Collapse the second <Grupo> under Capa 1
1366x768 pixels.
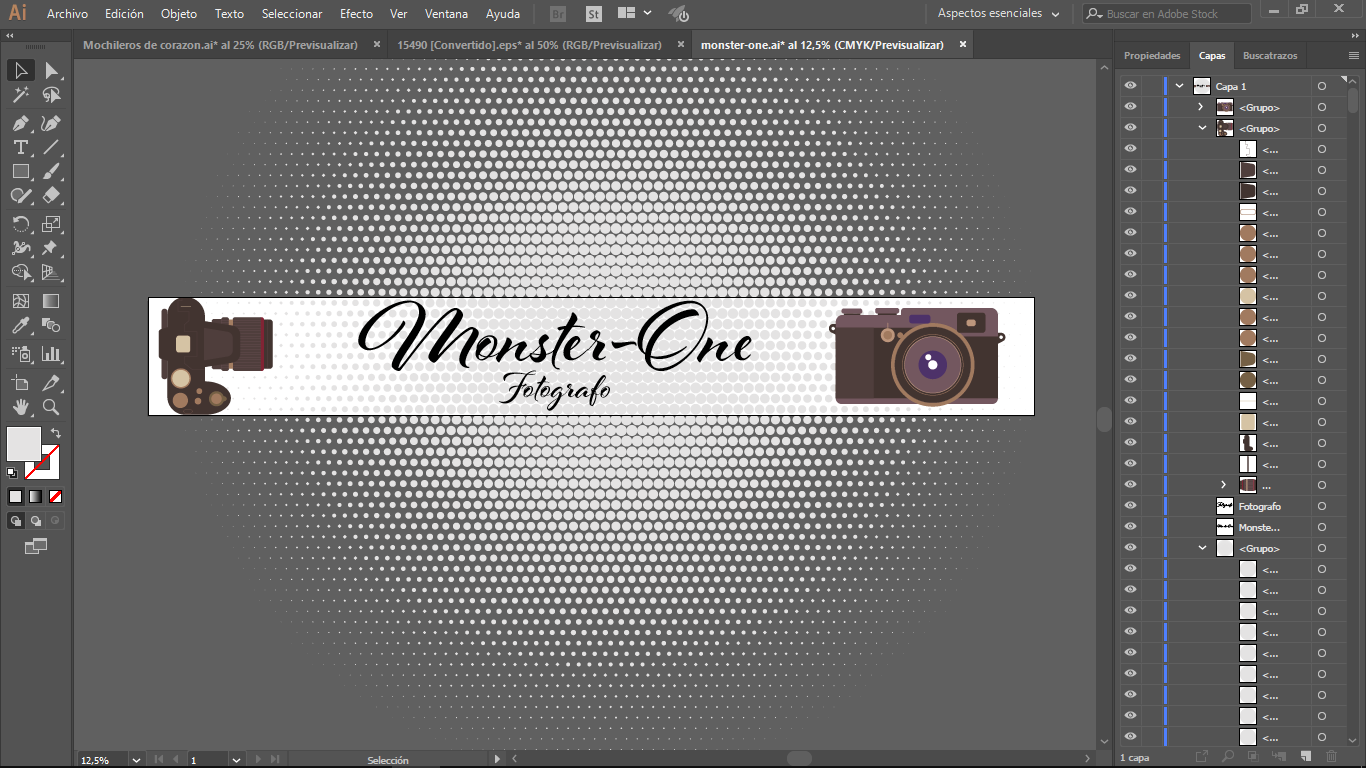tap(1202, 128)
